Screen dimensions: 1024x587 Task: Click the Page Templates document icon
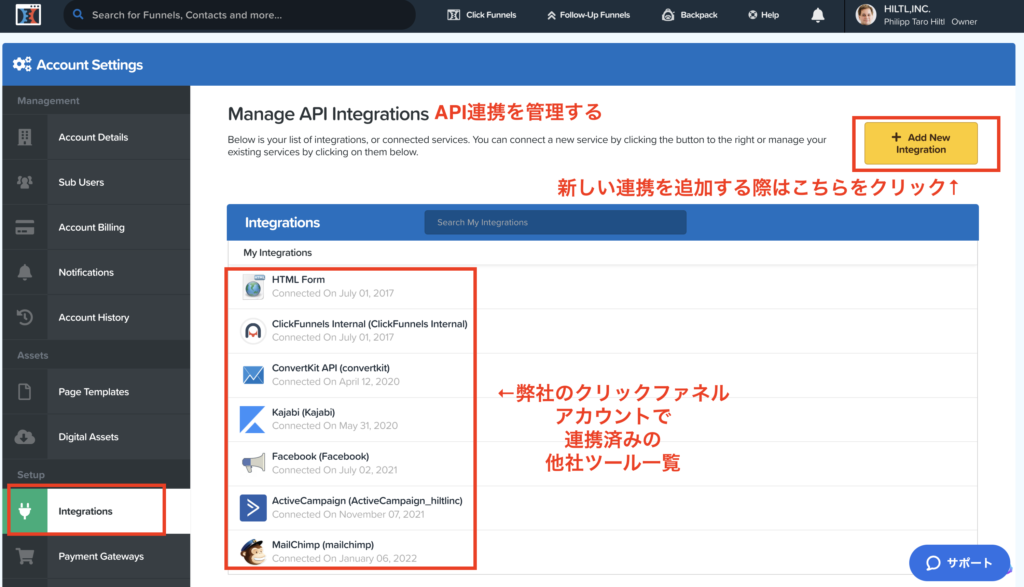(x=25, y=392)
